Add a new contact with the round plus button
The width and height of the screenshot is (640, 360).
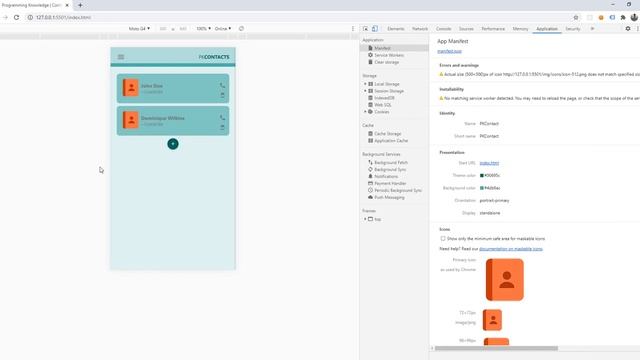coord(173,144)
